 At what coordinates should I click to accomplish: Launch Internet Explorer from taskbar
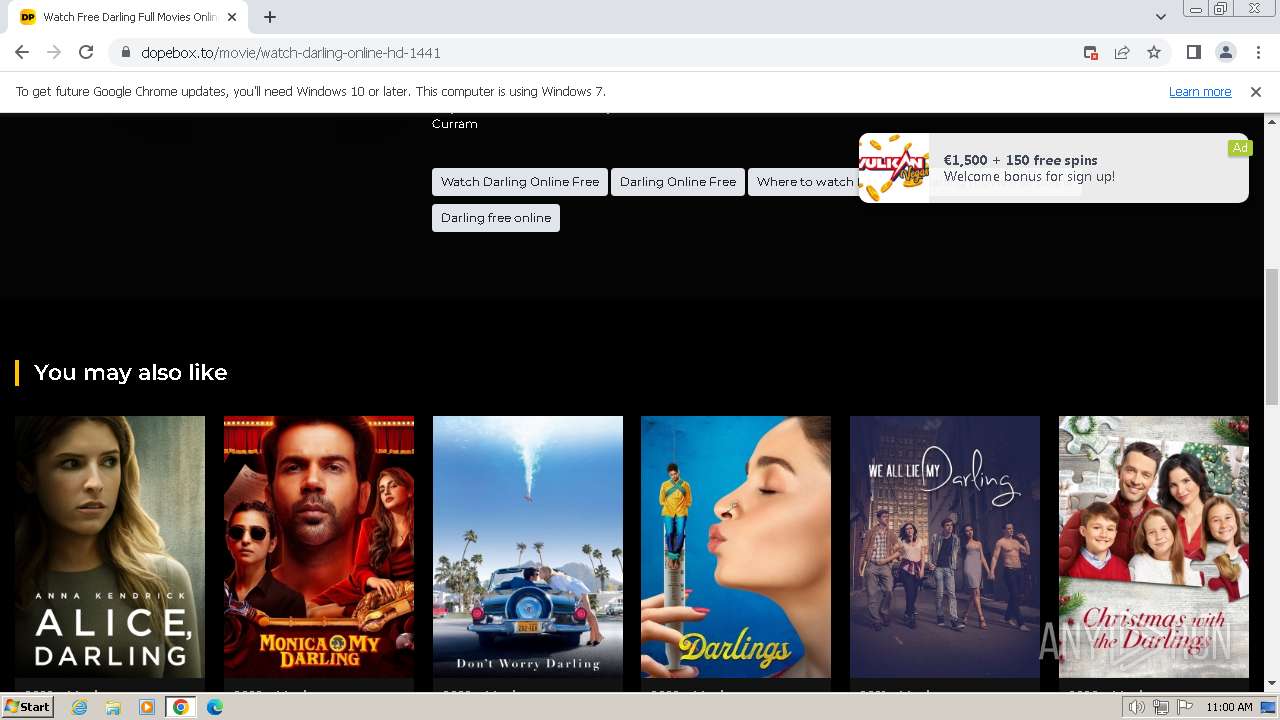tap(80, 707)
